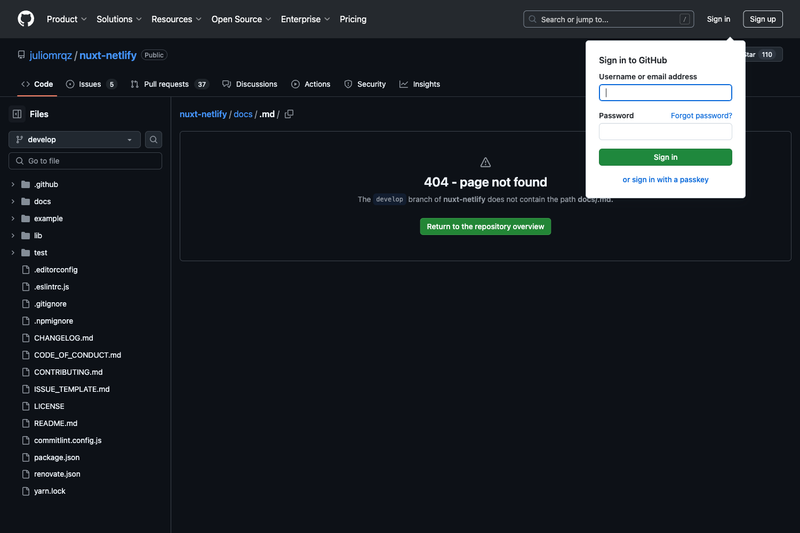The image size is (800, 533).
Task: Open the Enterprise menu
Action: (x=305, y=19)
